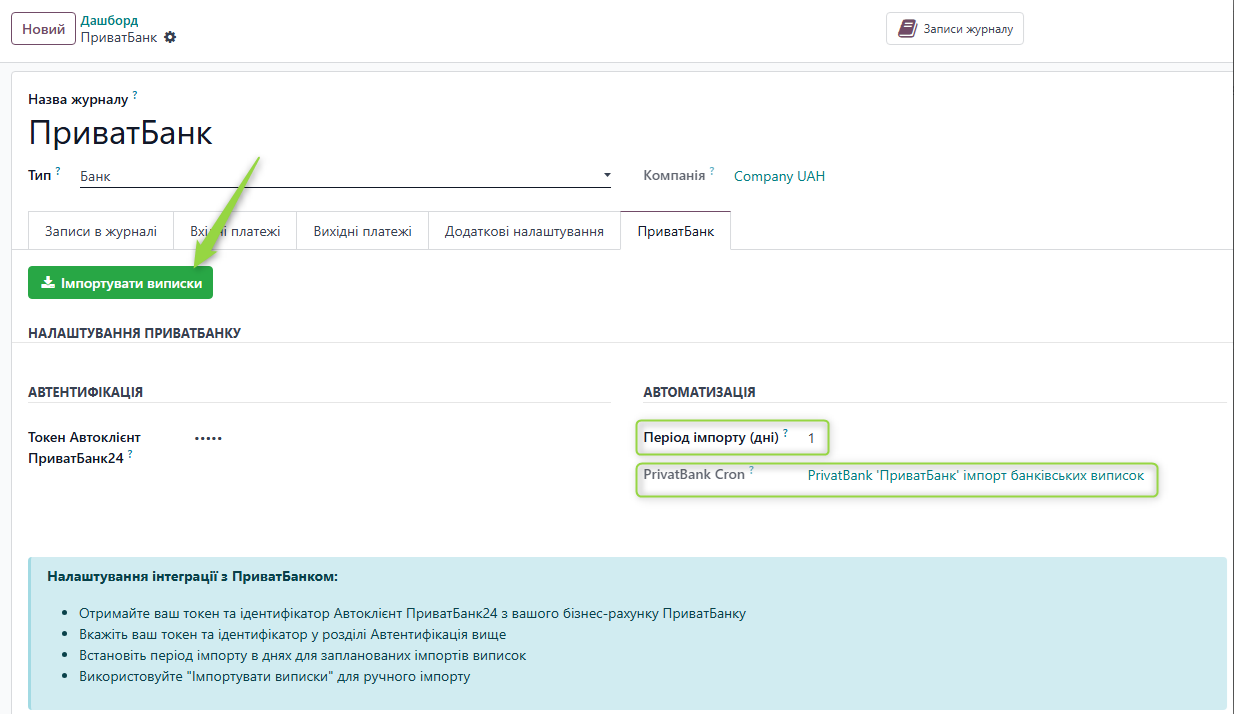
Task: Show help tooltip beside the Компанія label
Action: [712, 171]
